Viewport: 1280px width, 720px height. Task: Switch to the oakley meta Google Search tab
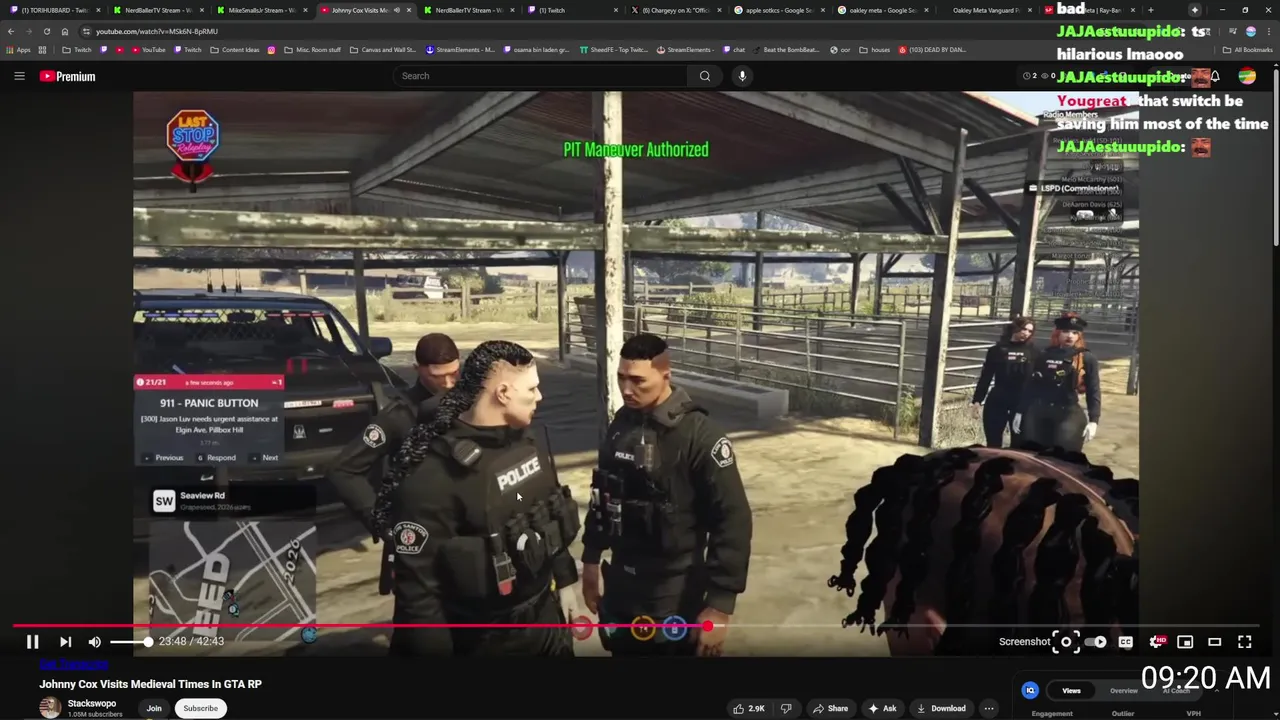(x=883, y=10)
